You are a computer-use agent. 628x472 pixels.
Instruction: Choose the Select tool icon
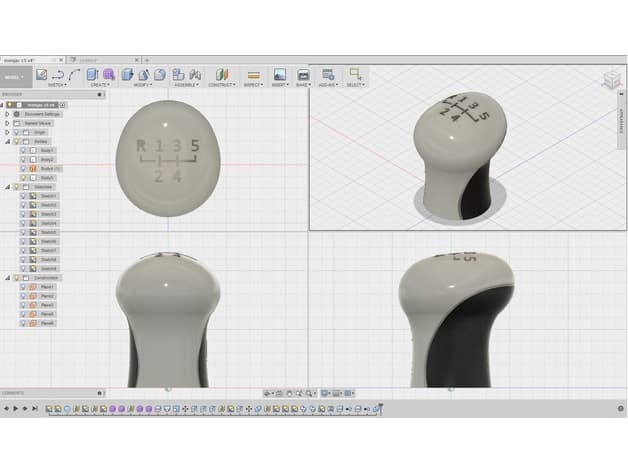pos(356,75)
